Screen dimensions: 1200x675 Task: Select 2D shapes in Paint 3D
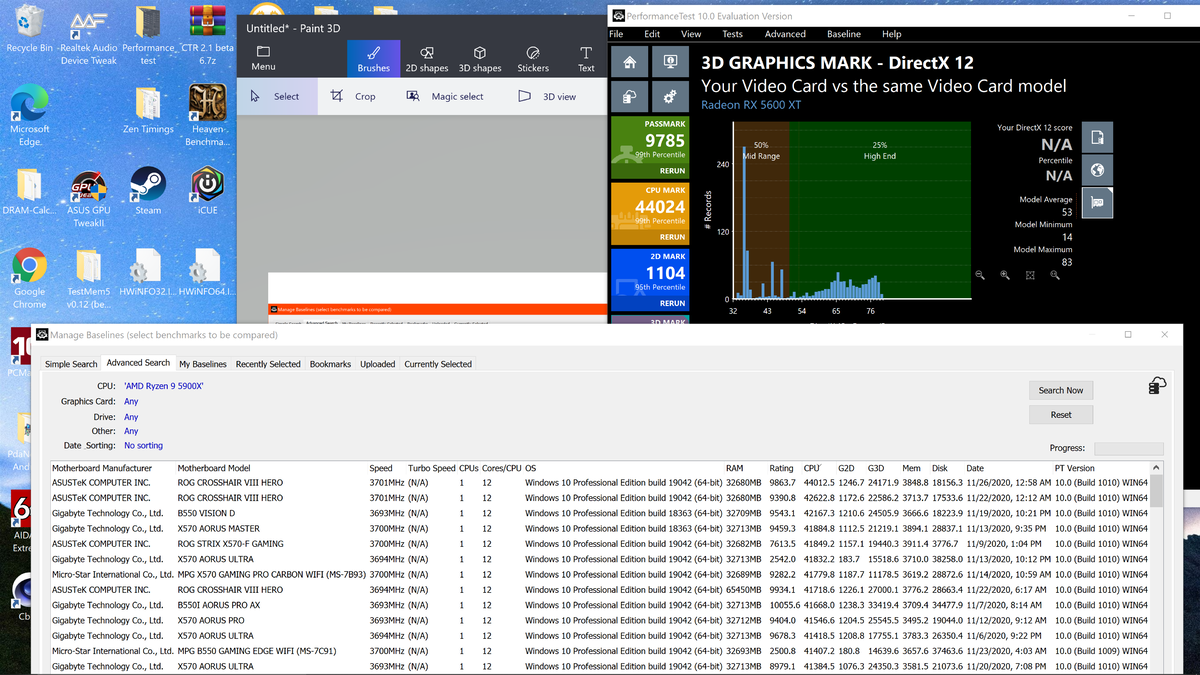pyautogui.click(x=427, y=59)
